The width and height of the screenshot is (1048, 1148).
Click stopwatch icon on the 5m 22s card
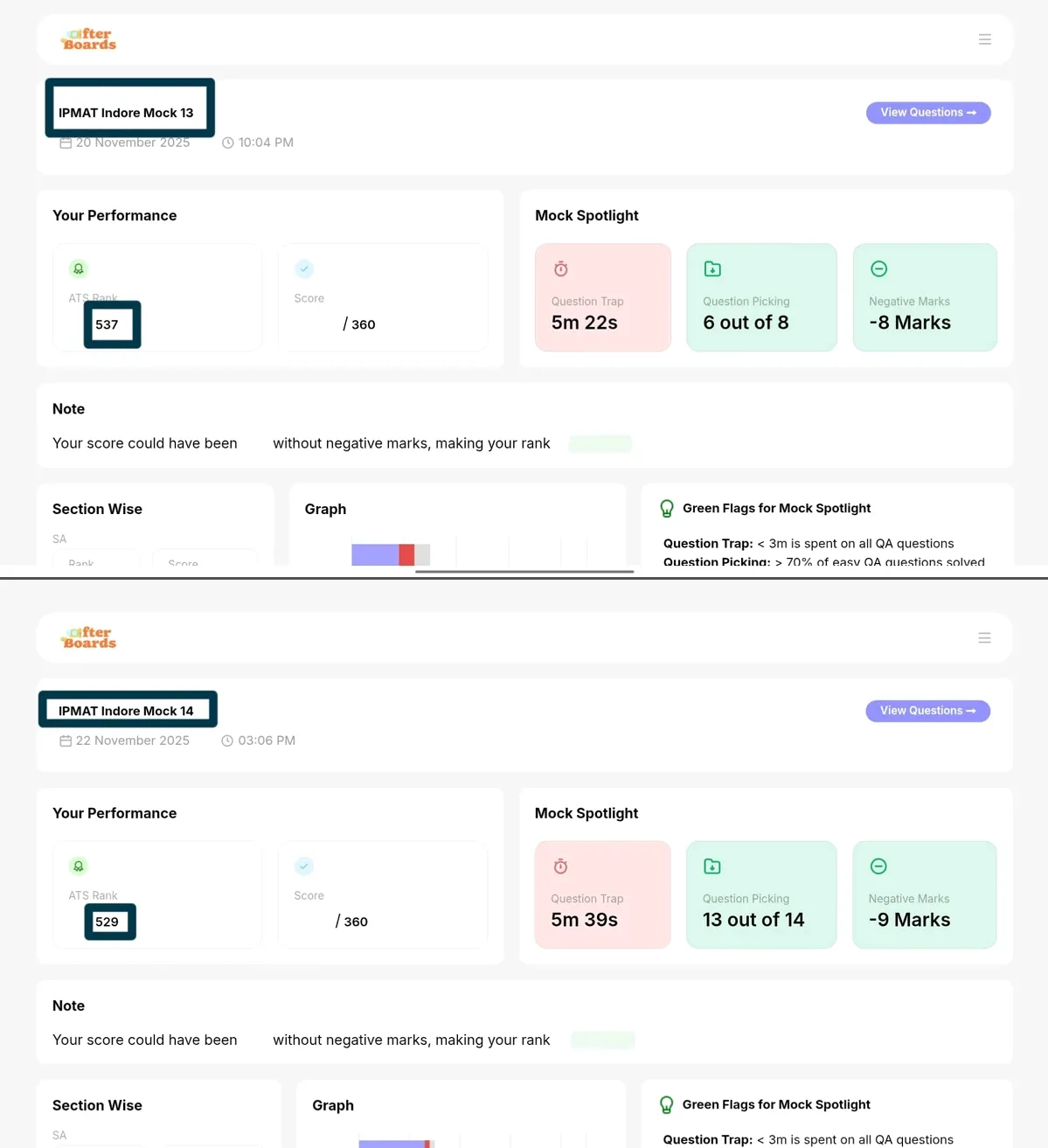pyautogui.click(x=561, y=269)
